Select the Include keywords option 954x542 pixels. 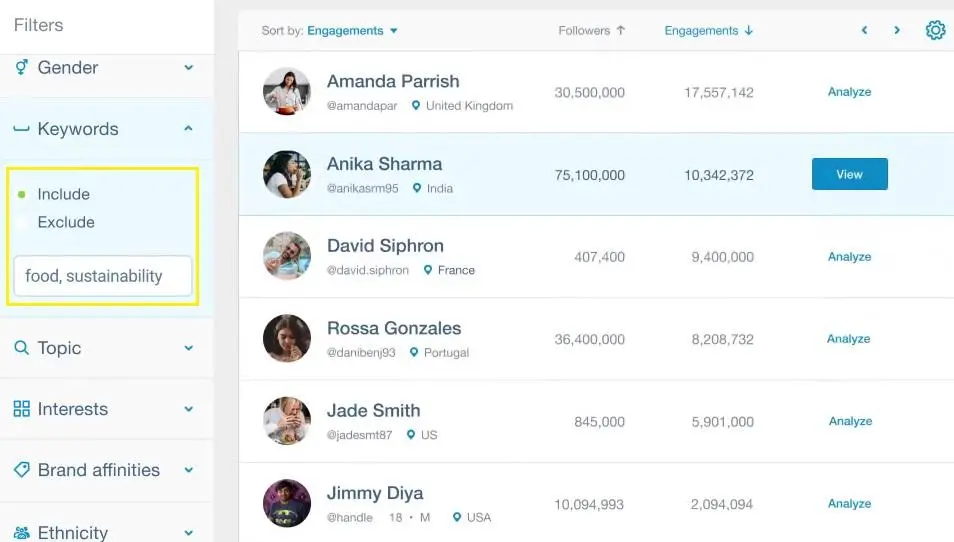pyautogui.click(x=22, y=194)
